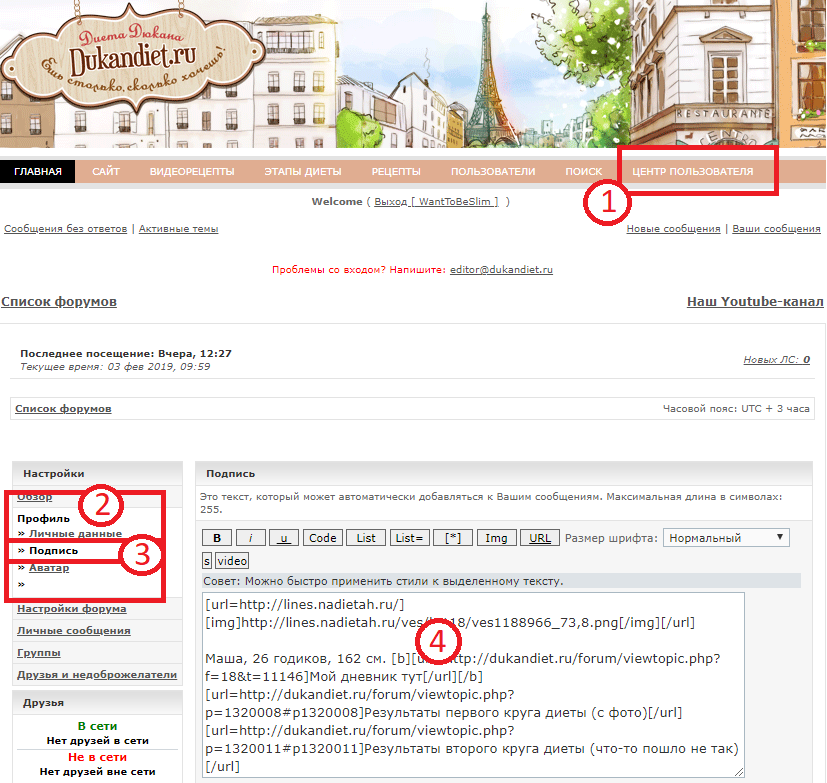Open Активные темы link
The image size is (827, 783).
click(178, 229)
